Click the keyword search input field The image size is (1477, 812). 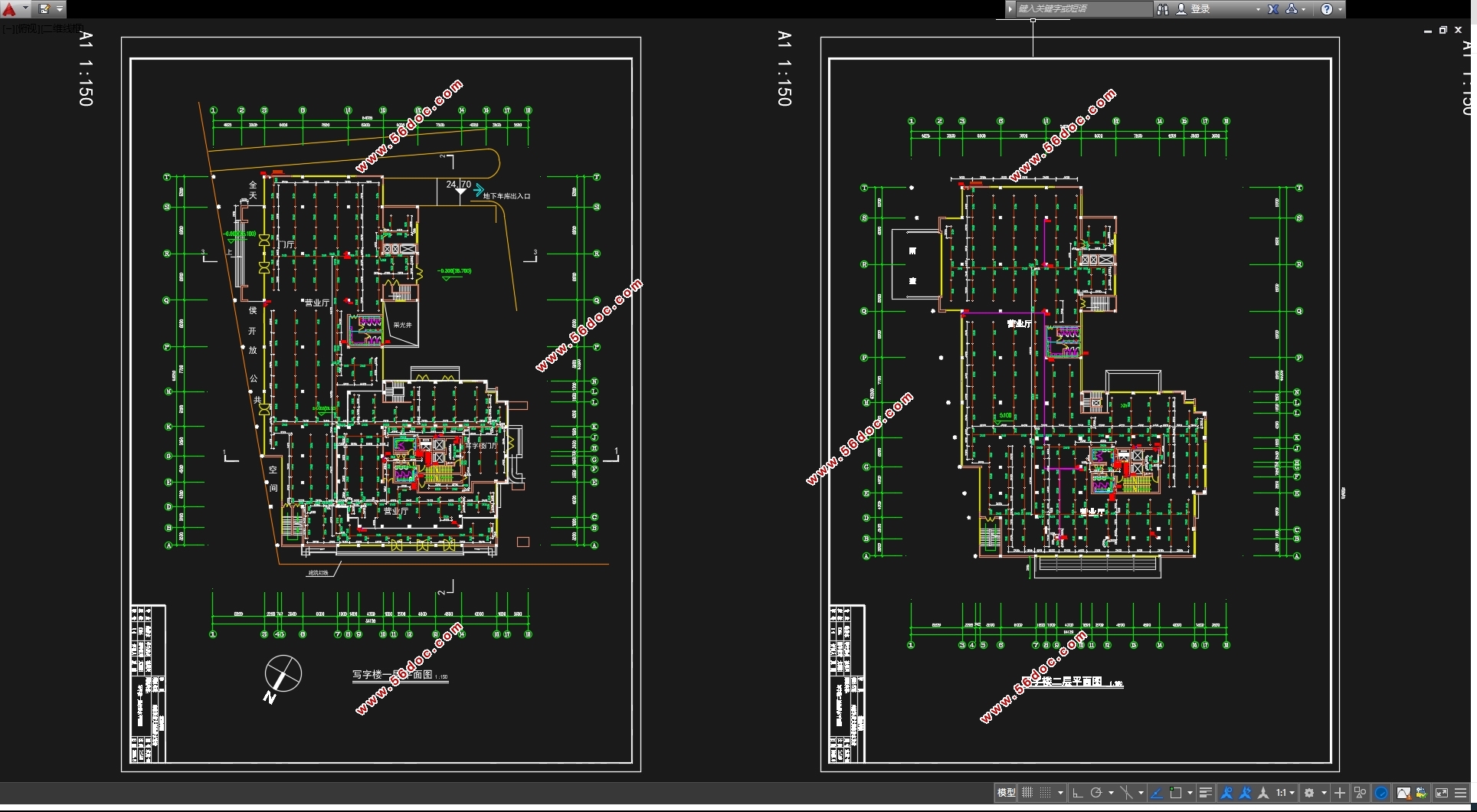(x=1084, y=9)
